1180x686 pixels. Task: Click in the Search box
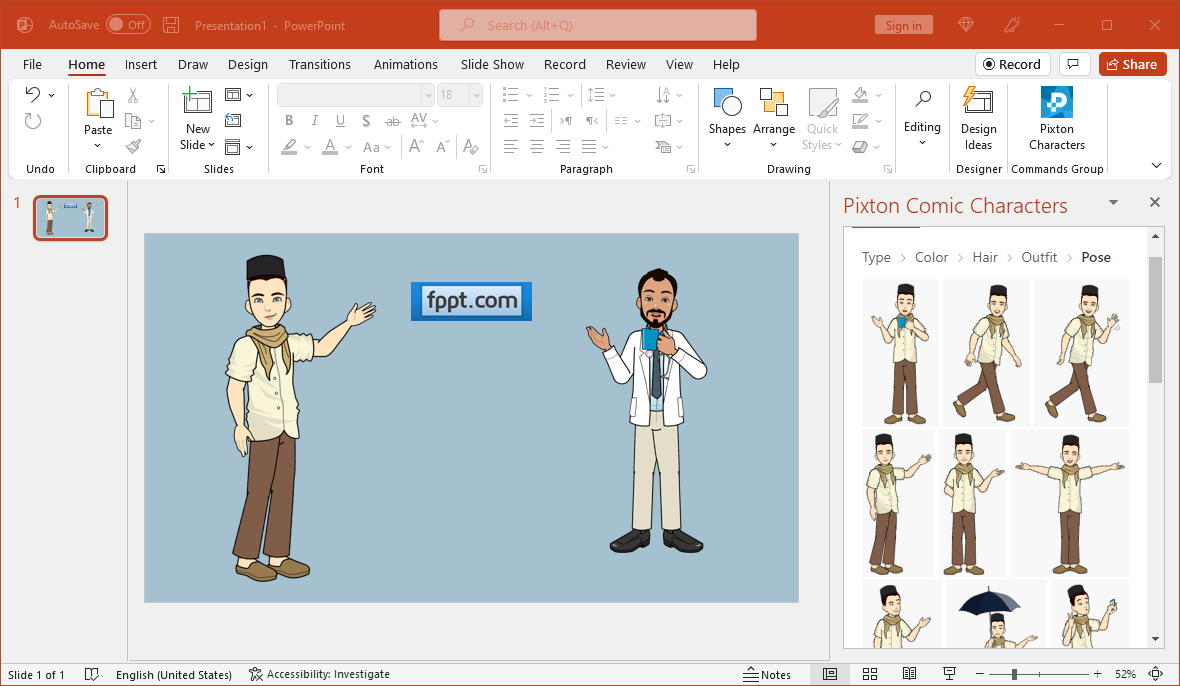[598, 25]
